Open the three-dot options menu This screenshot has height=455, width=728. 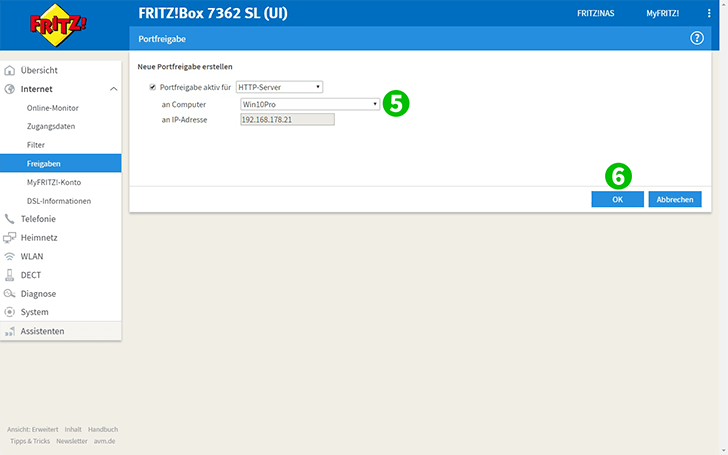707,13
